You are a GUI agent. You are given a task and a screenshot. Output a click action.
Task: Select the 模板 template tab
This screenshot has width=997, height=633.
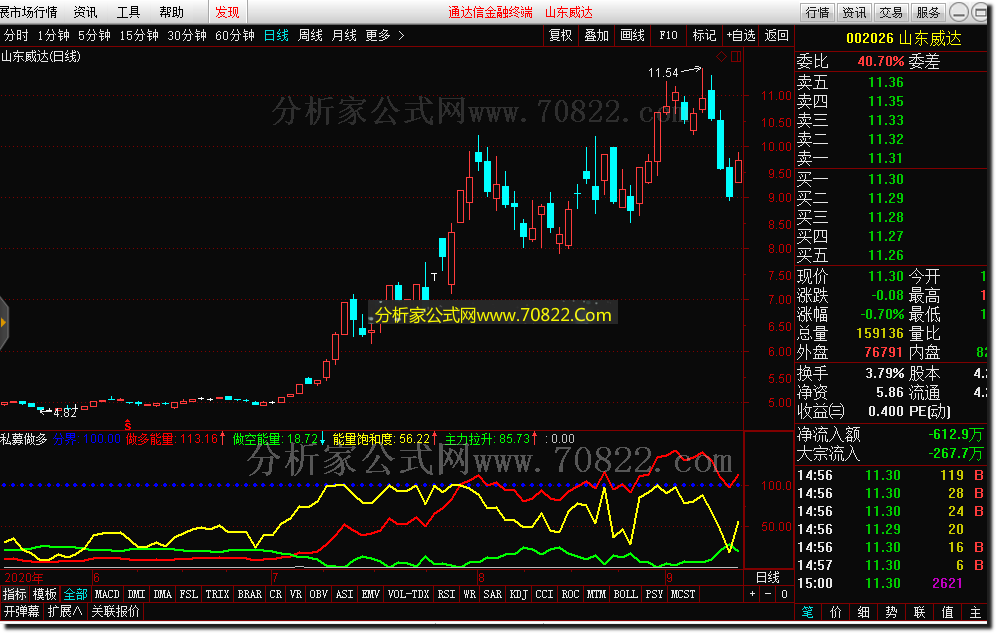pyautogui.click(x=45, y=594)
